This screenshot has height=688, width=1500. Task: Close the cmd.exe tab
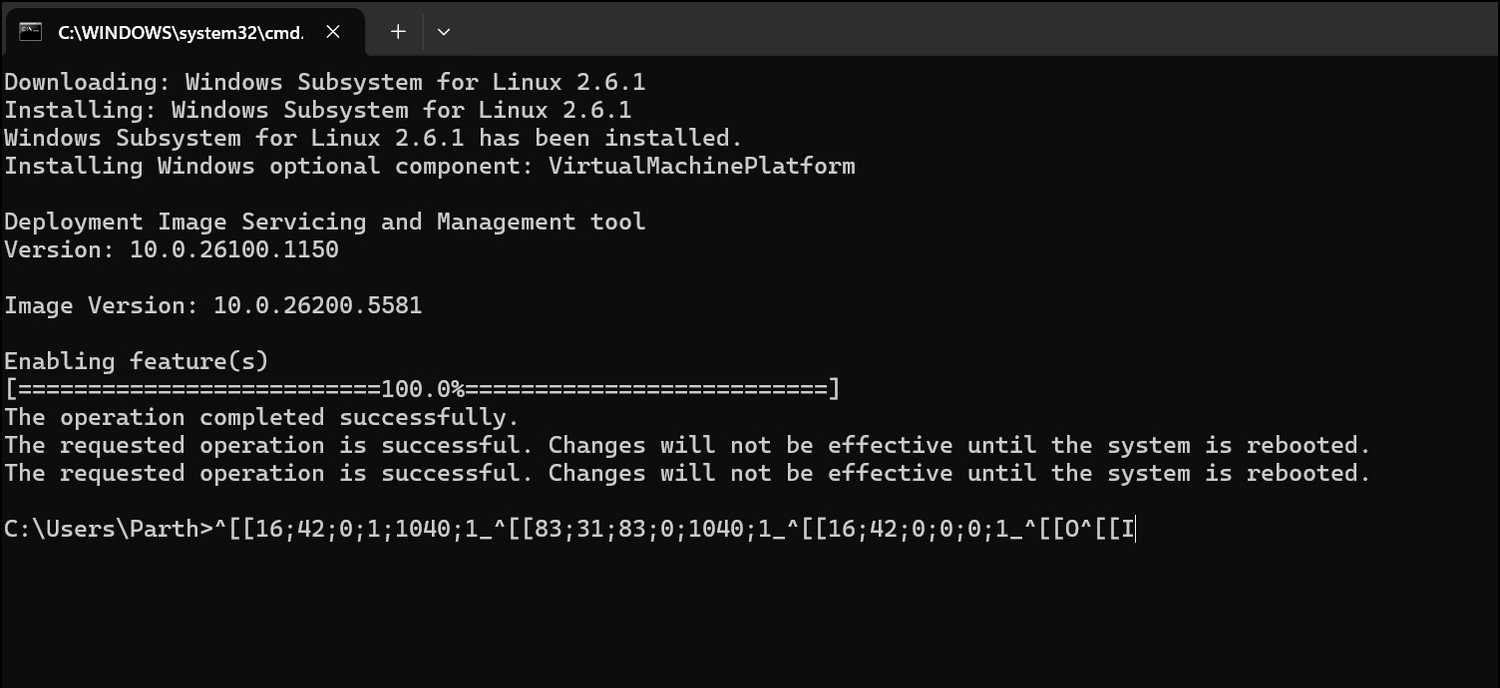point(333,32)
